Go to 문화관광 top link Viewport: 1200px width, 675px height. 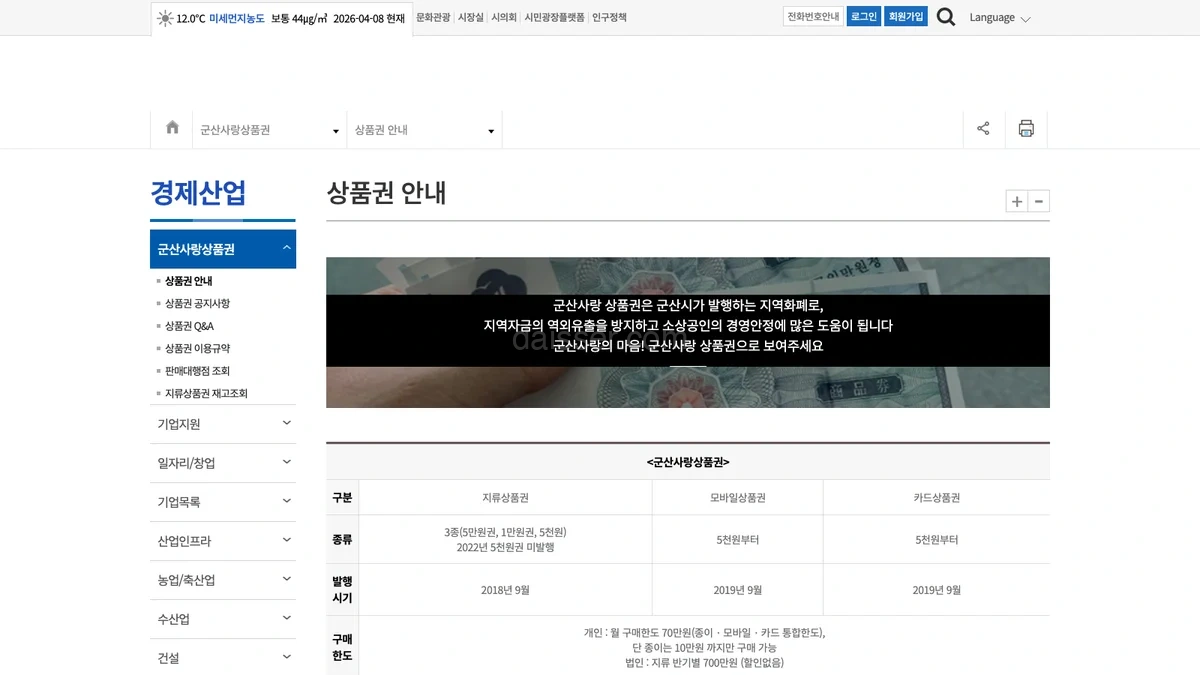point(433,18)
